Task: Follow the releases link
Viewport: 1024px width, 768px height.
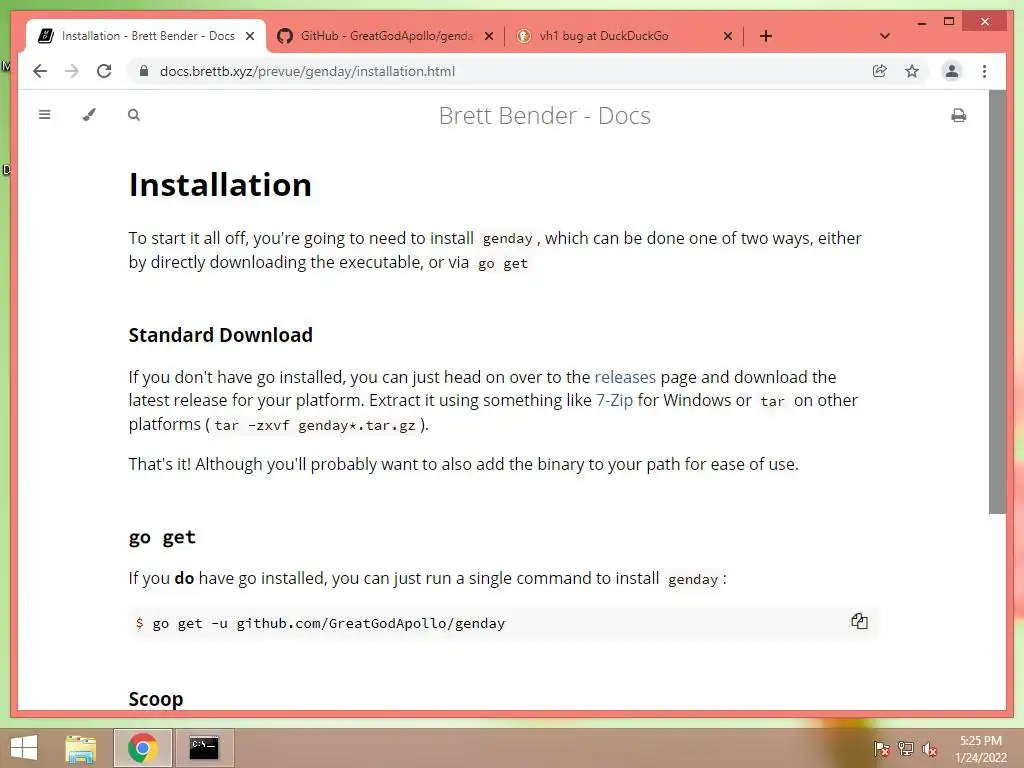Action: (624, 377)
